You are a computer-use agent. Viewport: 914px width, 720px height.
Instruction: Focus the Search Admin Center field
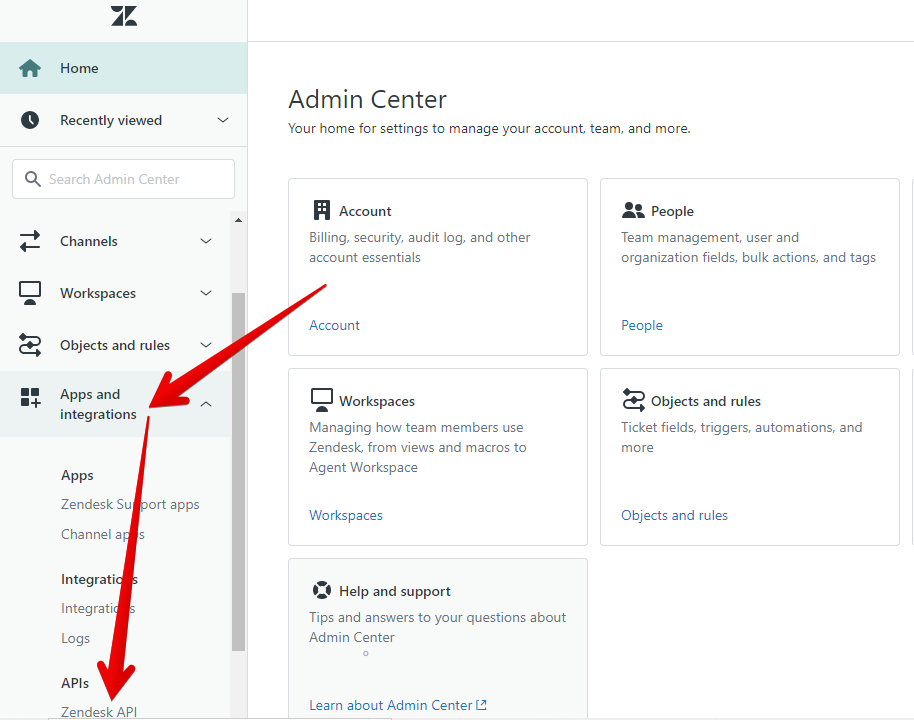[124, 179]
